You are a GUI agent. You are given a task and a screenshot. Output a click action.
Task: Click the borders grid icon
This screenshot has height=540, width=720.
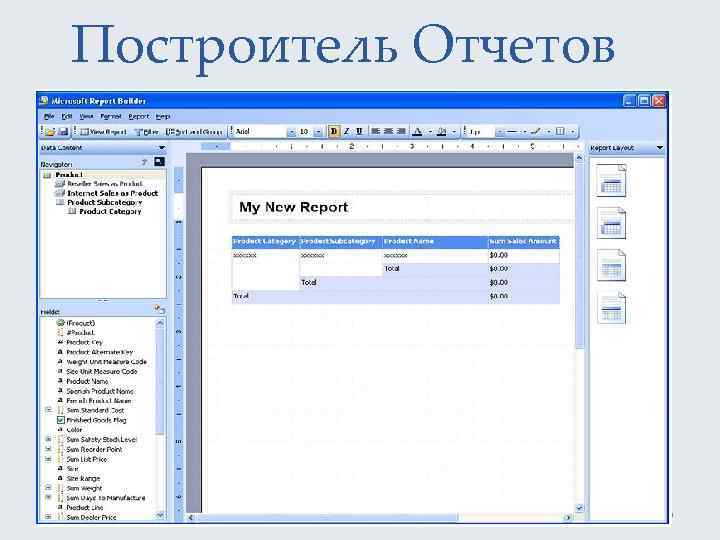[x=560, y=132]
